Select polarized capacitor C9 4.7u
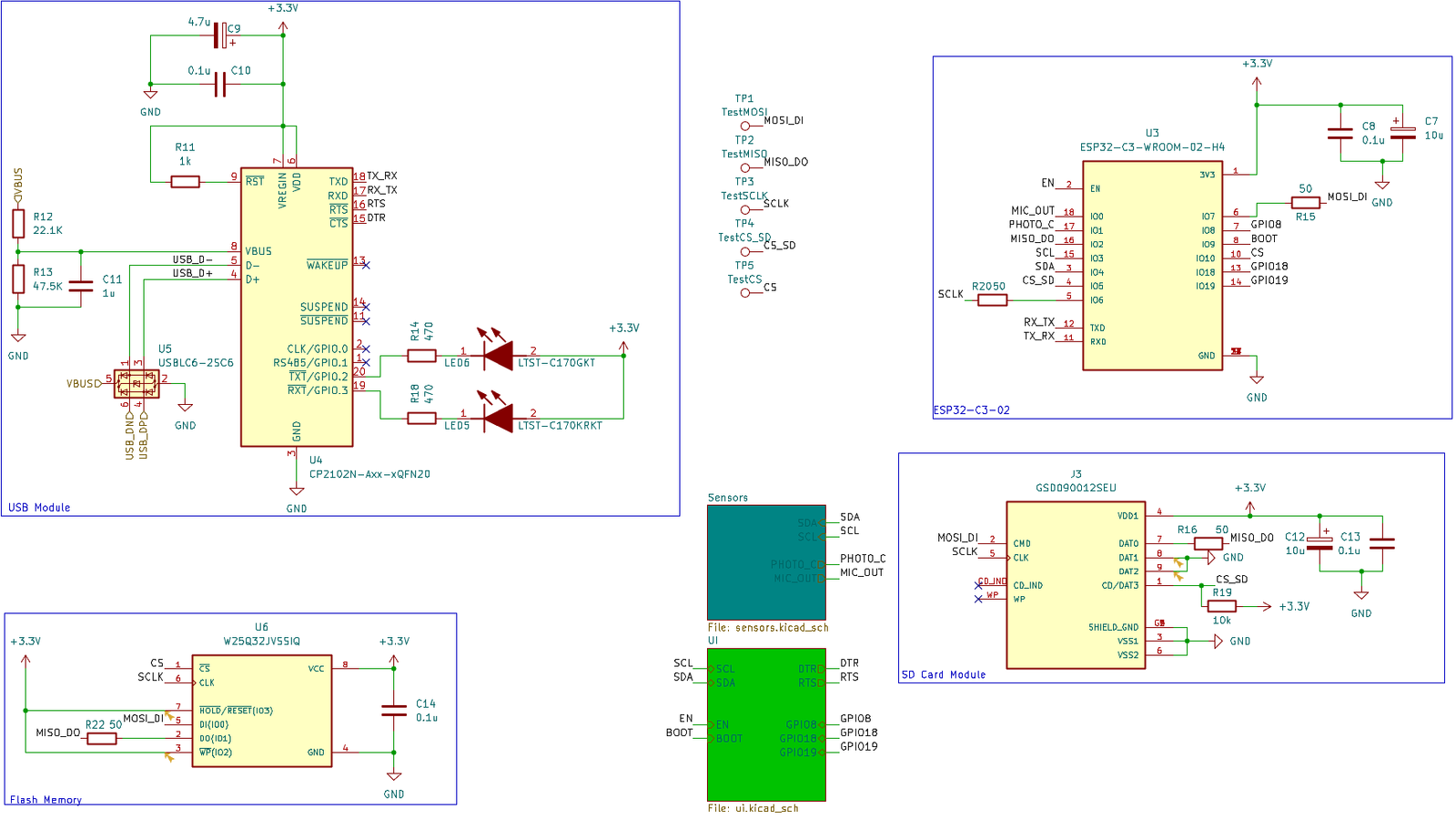Image resolution: width=1456 pixels, height=819 pixels. pyautogui.click(x=220, y=35)
